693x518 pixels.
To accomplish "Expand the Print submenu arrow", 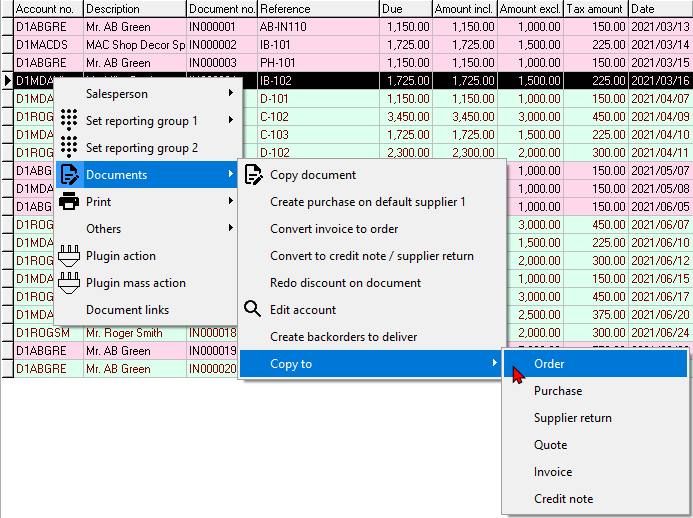I will click(231, 201).
